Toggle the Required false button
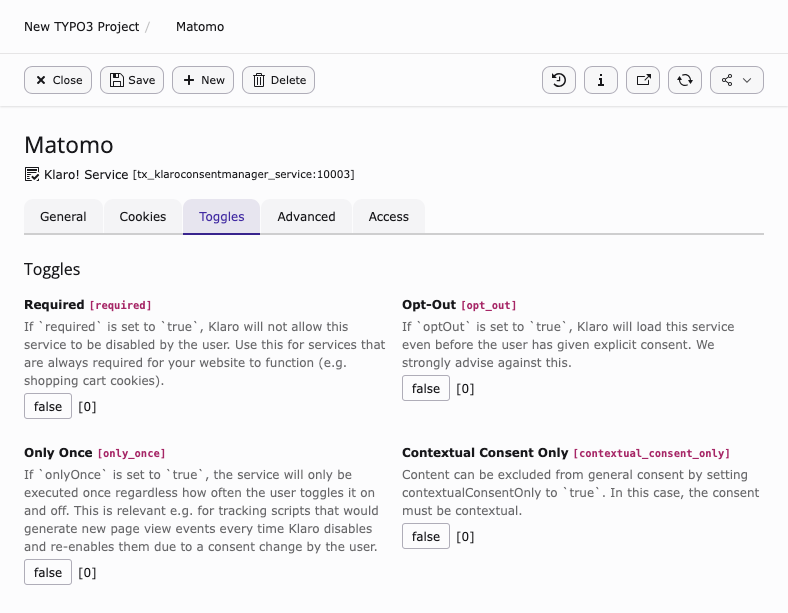 click(x=48, y=406)
